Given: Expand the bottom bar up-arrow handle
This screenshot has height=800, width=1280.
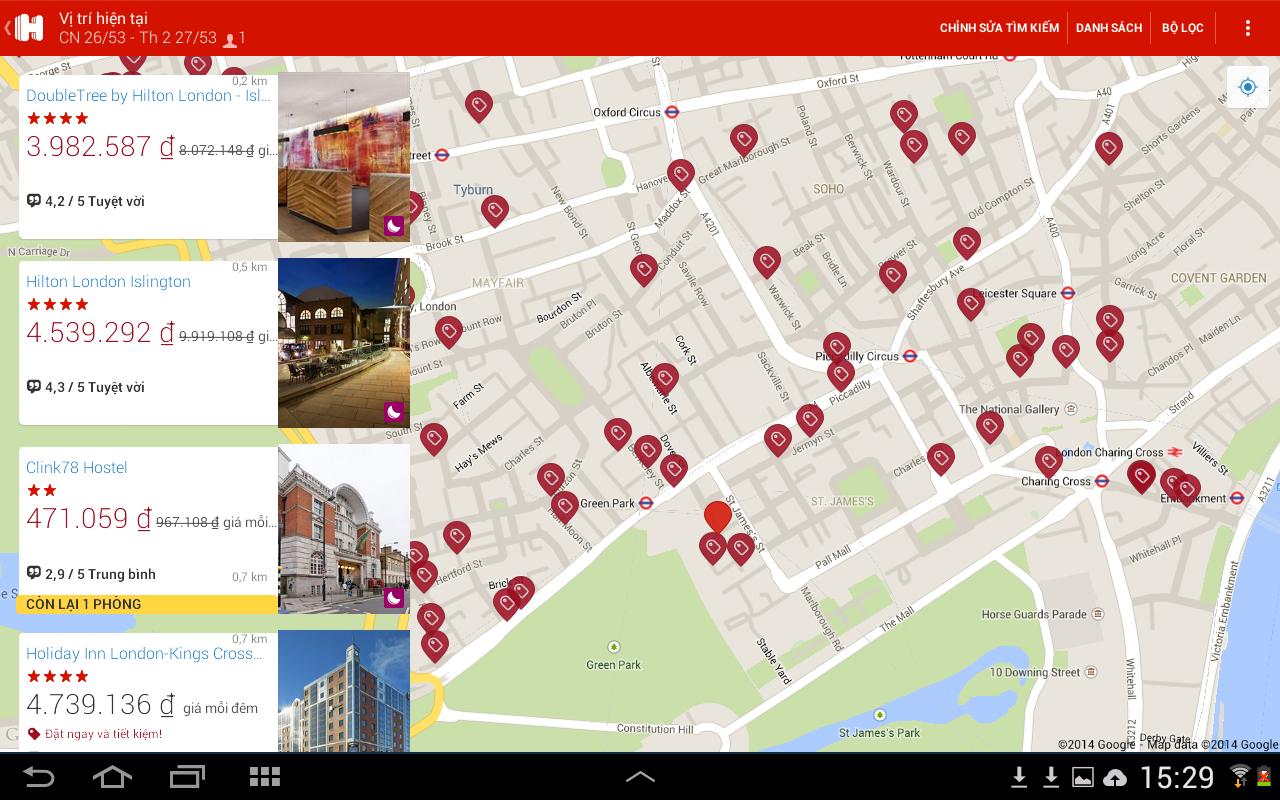Looking at the screenshot, I should tap(640, 776).
